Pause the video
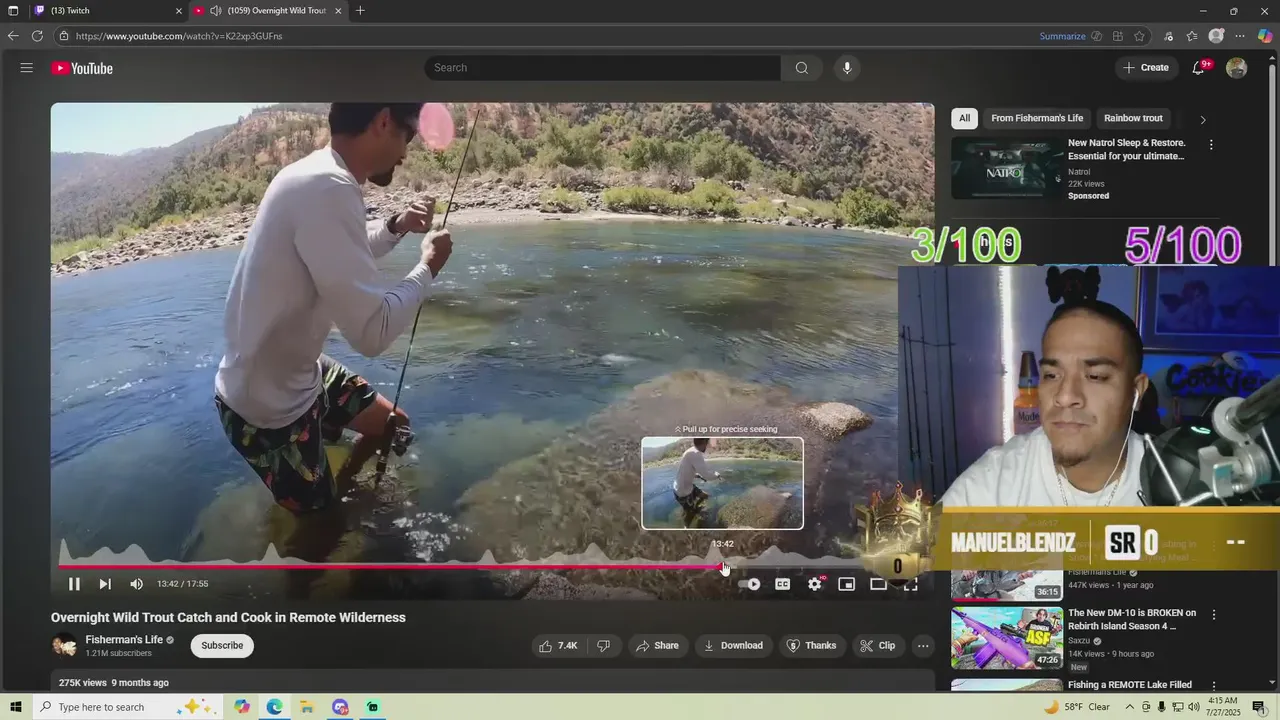Image resolution: width=1280 pixels, height=720 pixels. tap(74, 584)
